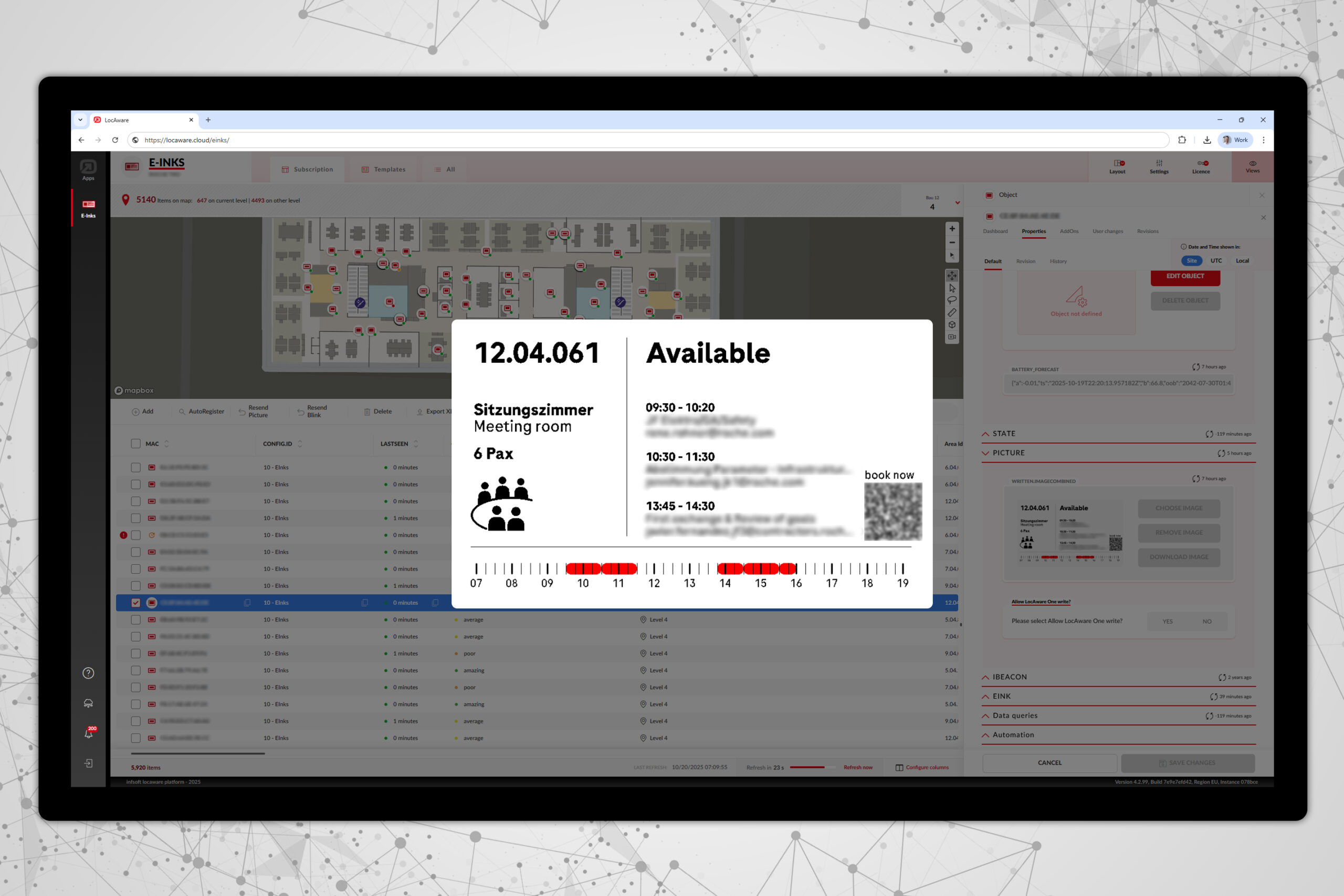Viewport: 1344px width, 896px height.
Task: Pick the ruler measure tool
Action: (952, 312)
